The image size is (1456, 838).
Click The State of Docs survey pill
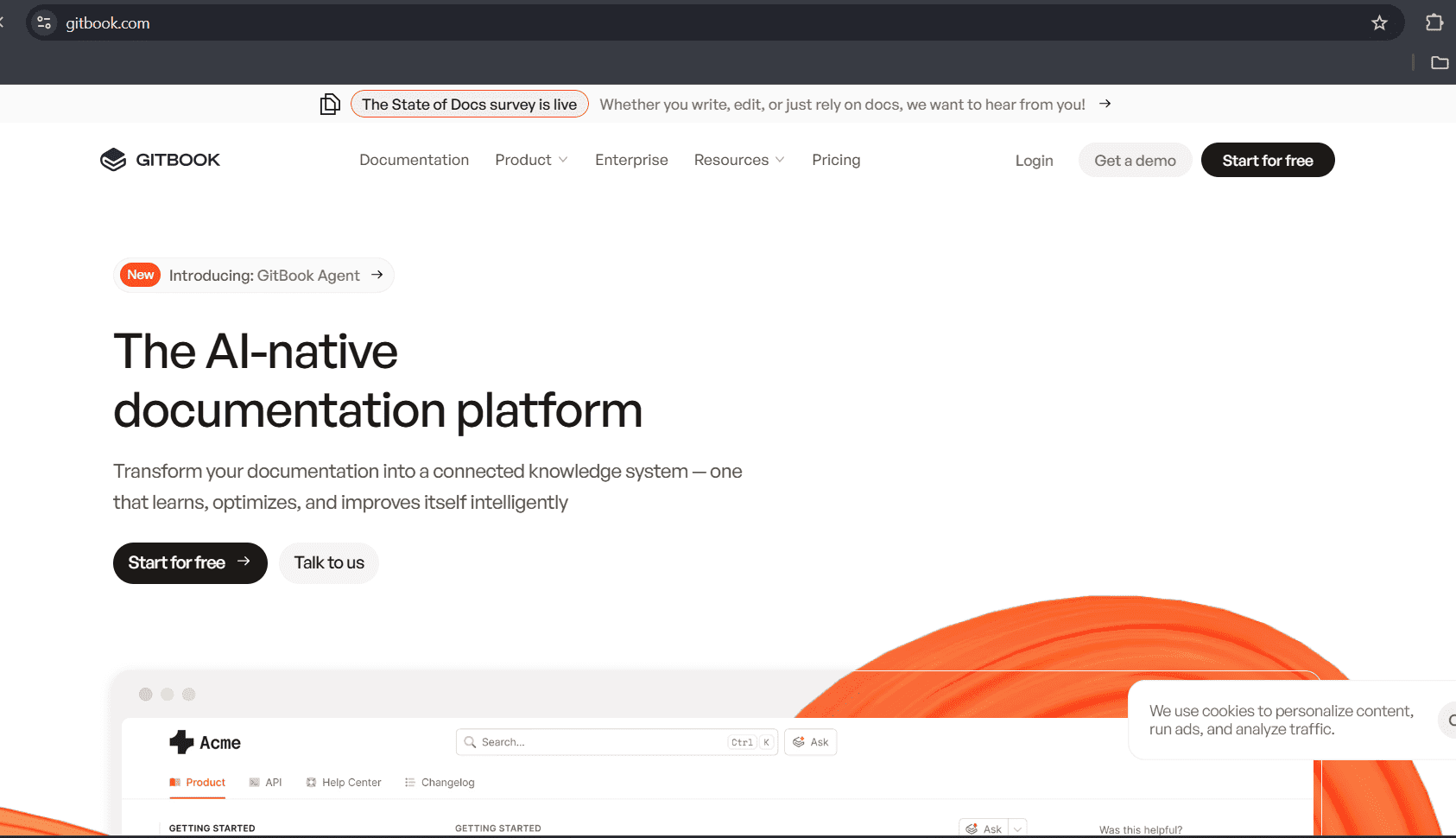click(x=470, y=105)
